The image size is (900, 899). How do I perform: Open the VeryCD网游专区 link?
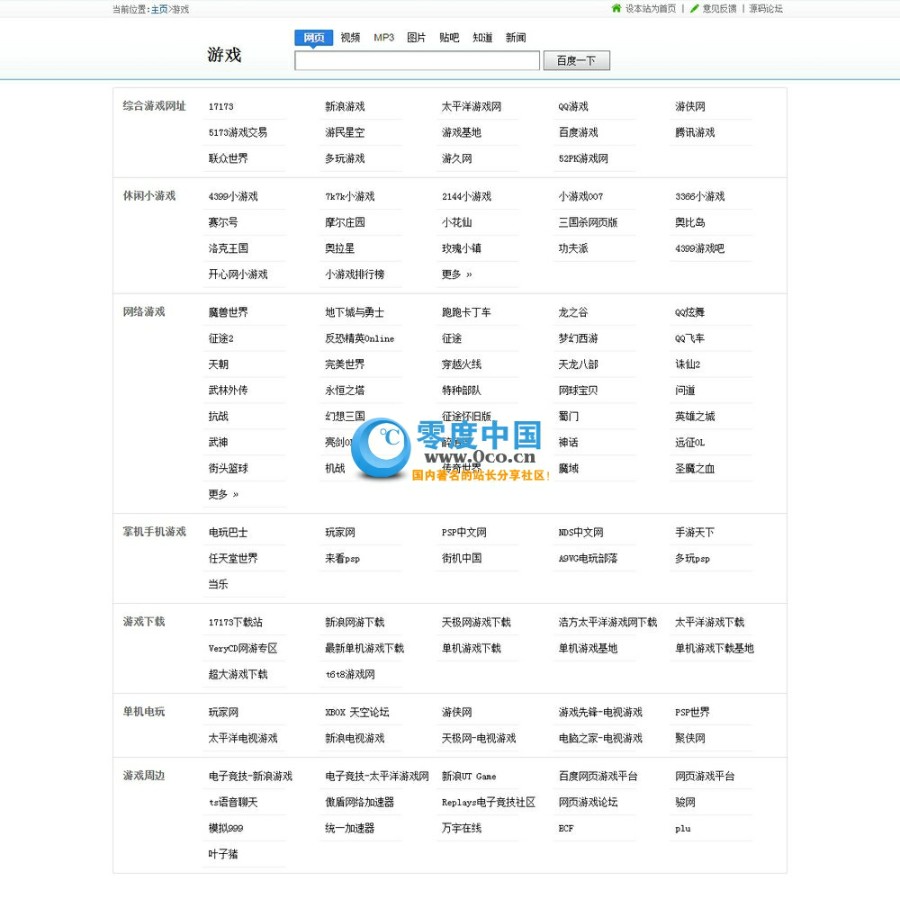tap(243, 648)
